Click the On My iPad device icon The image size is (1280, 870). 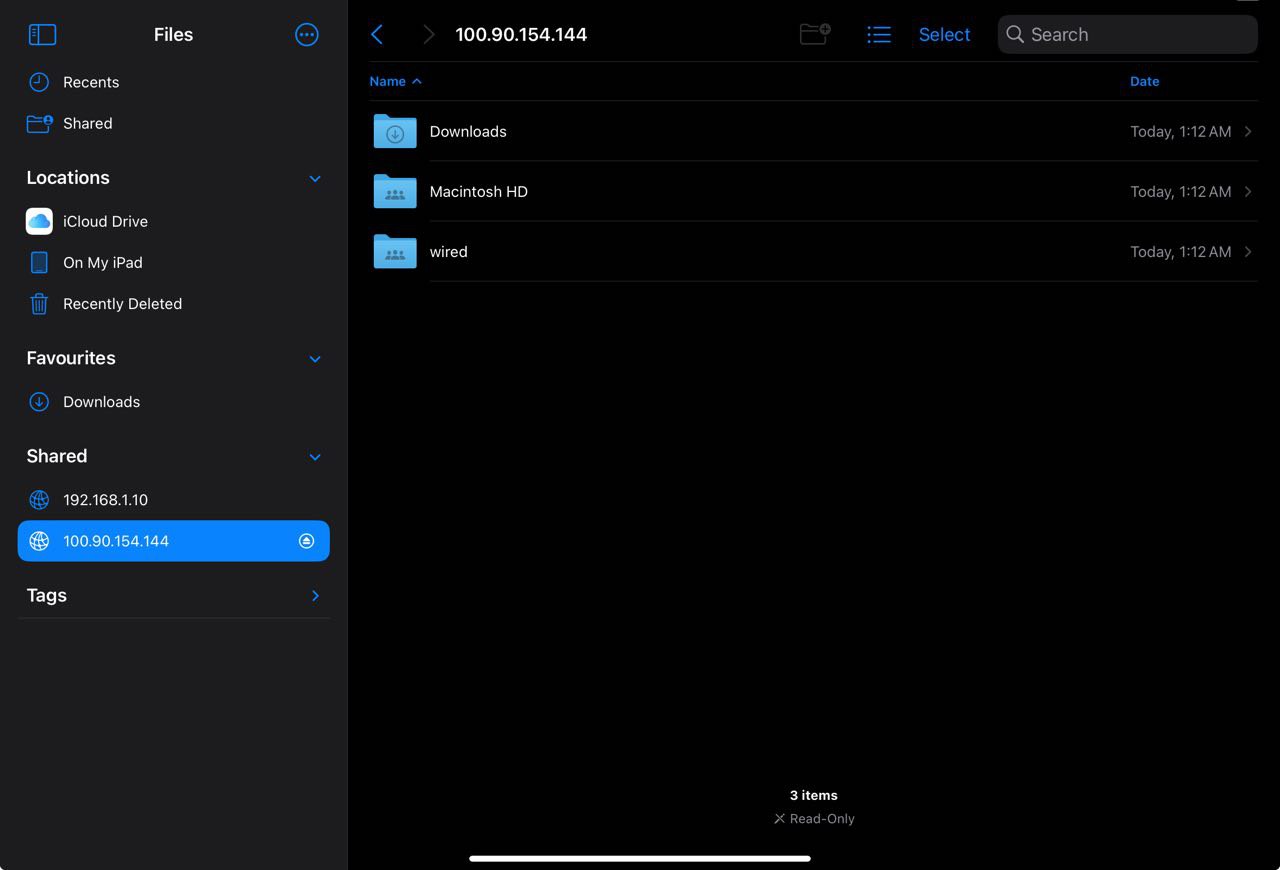click(x=39, y=263)
